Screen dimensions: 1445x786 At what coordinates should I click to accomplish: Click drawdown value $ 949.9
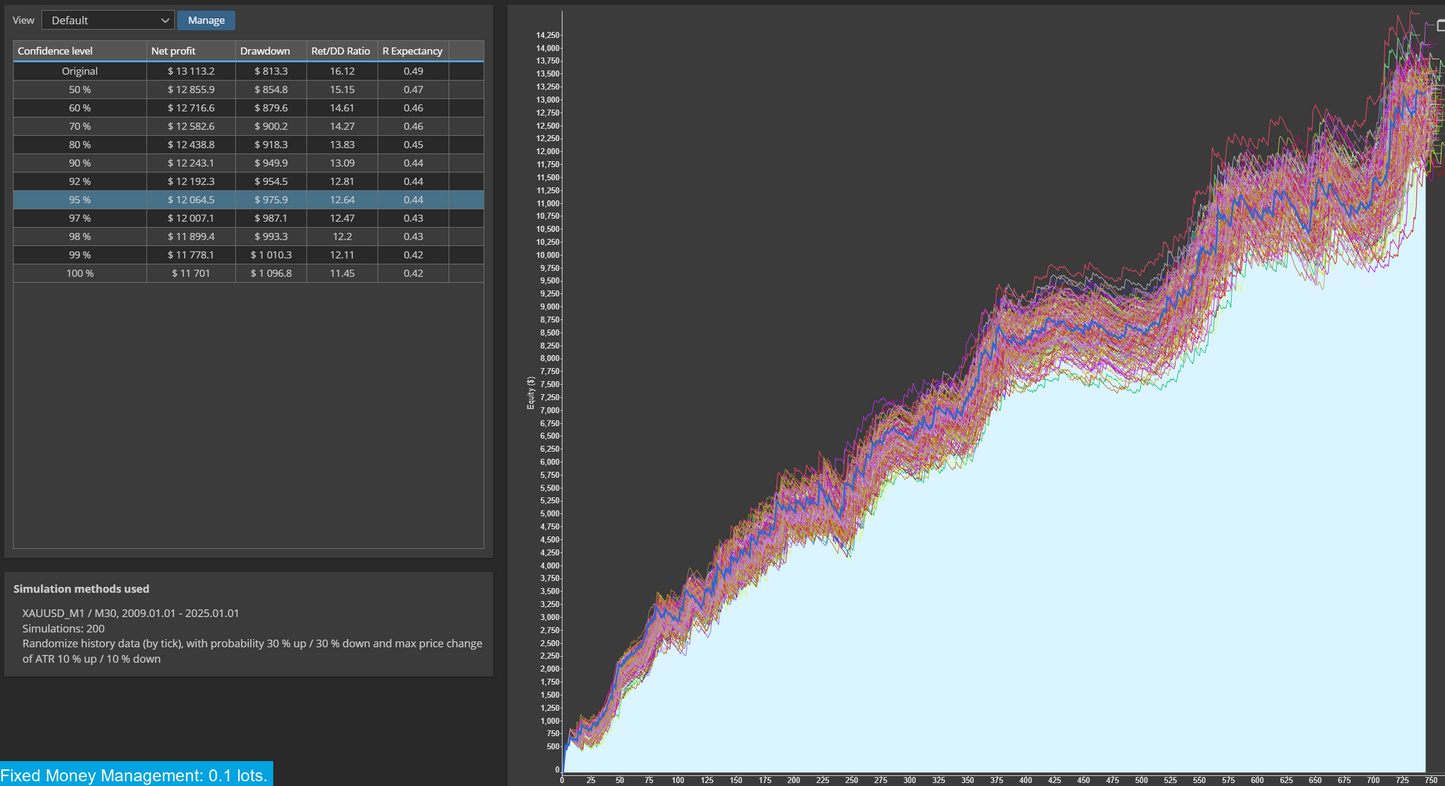click(x=271, y=163)
